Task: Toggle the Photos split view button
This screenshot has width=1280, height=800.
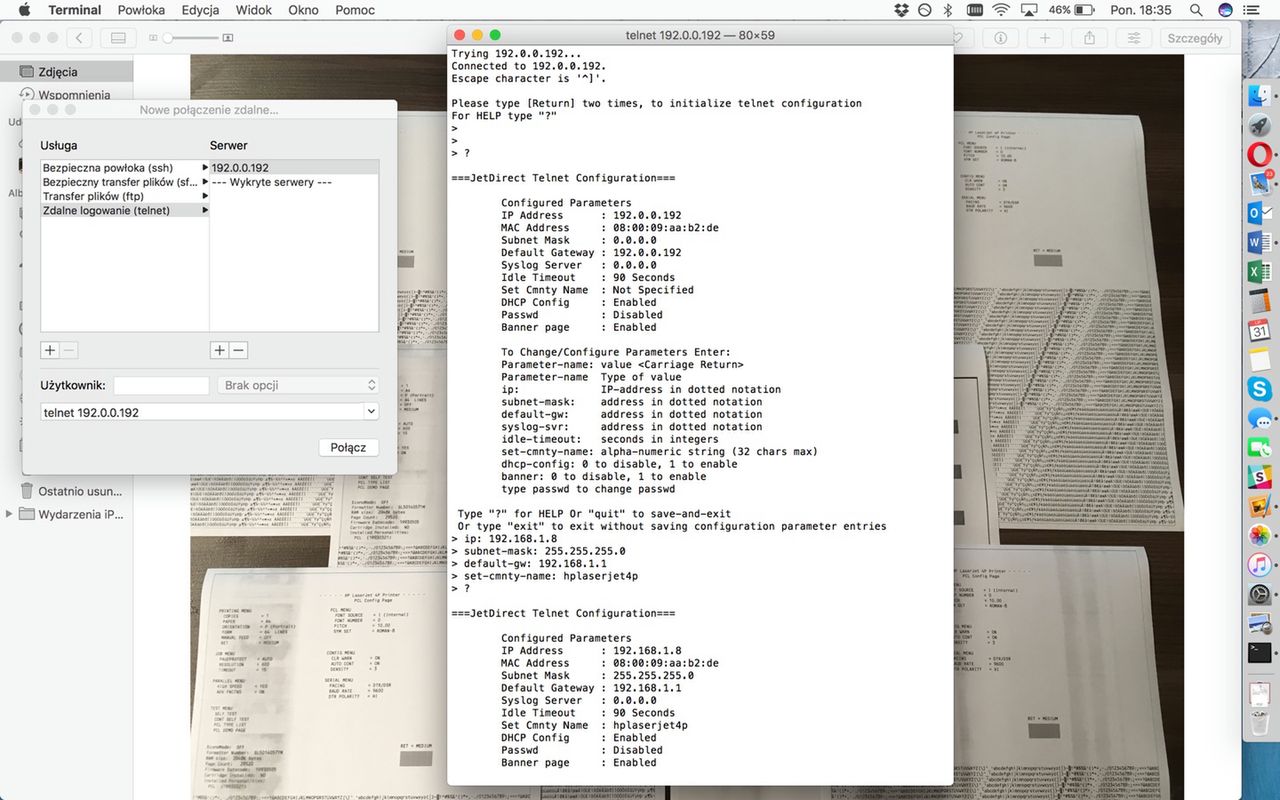Action: pyautogui.click(x=118, y=37)
